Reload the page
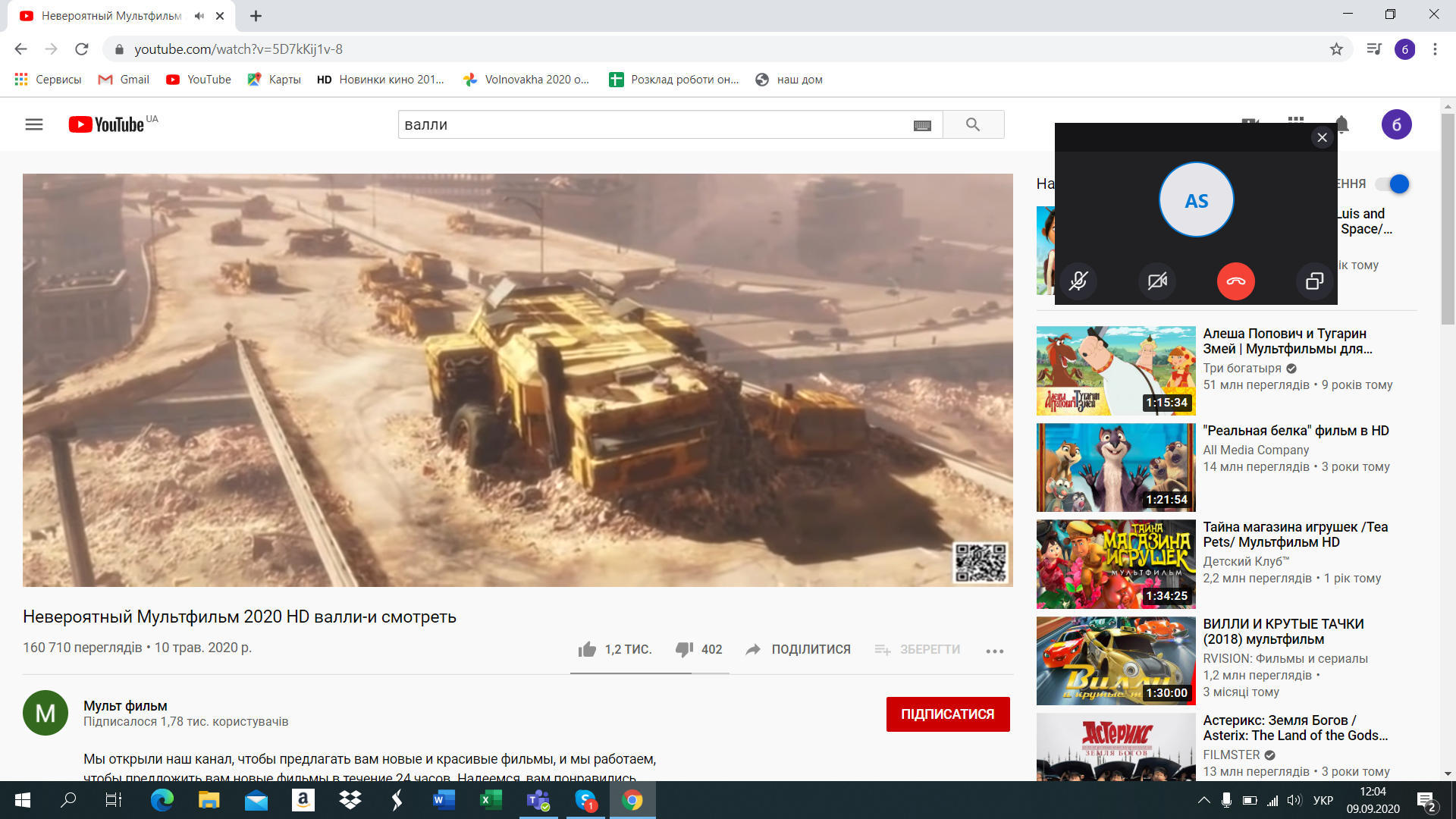Image resolution: width=1456 pixels, height=819 pixels. point(82,49)
